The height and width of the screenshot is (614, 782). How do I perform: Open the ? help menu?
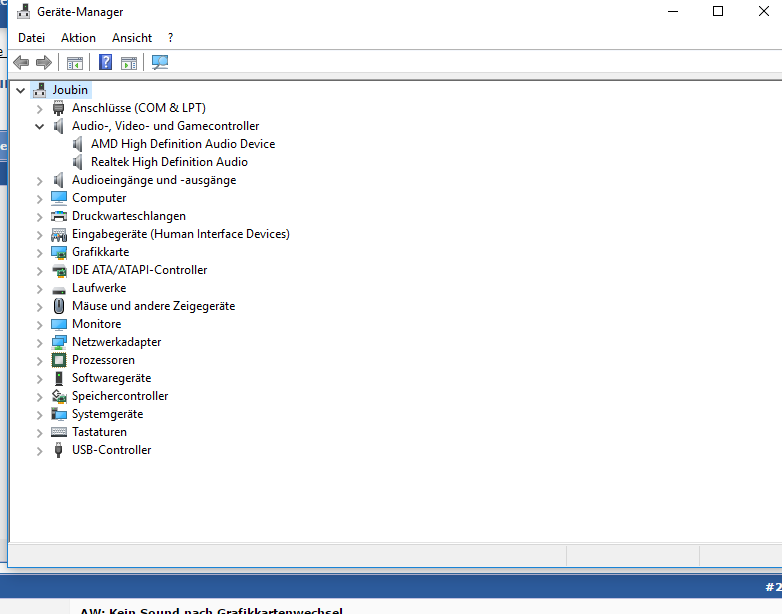pos(171,38)
